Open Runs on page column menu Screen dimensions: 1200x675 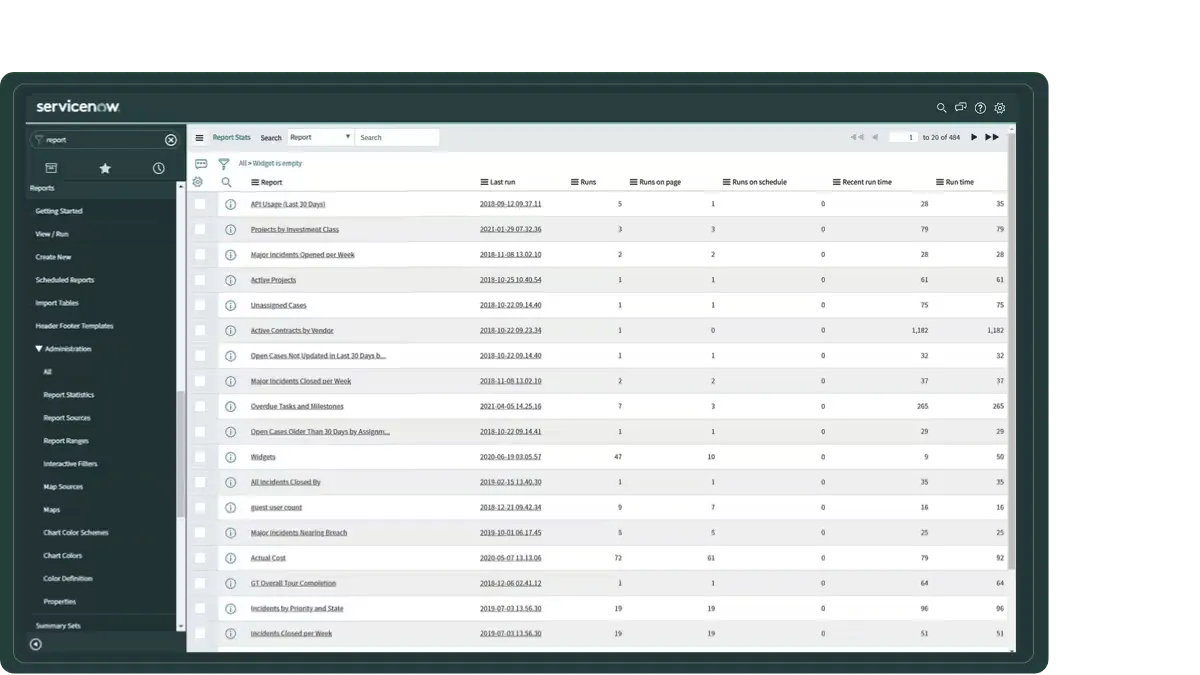pos(634,182)
